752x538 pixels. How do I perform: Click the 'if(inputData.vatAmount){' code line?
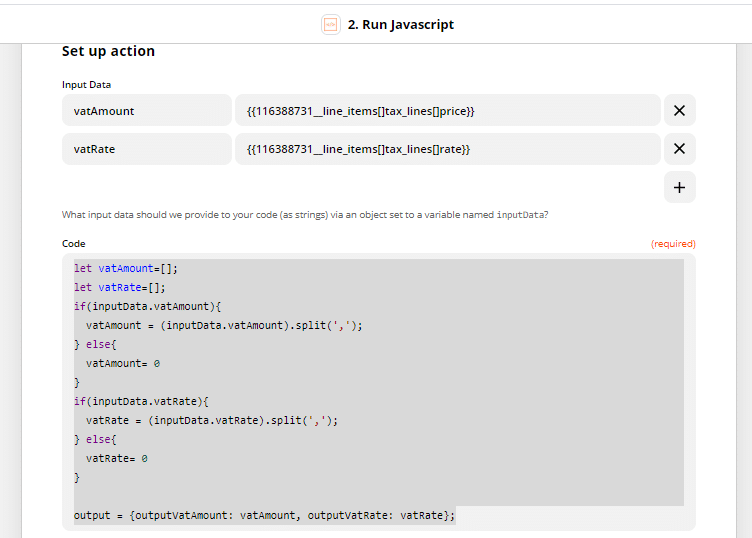(147, 306)
